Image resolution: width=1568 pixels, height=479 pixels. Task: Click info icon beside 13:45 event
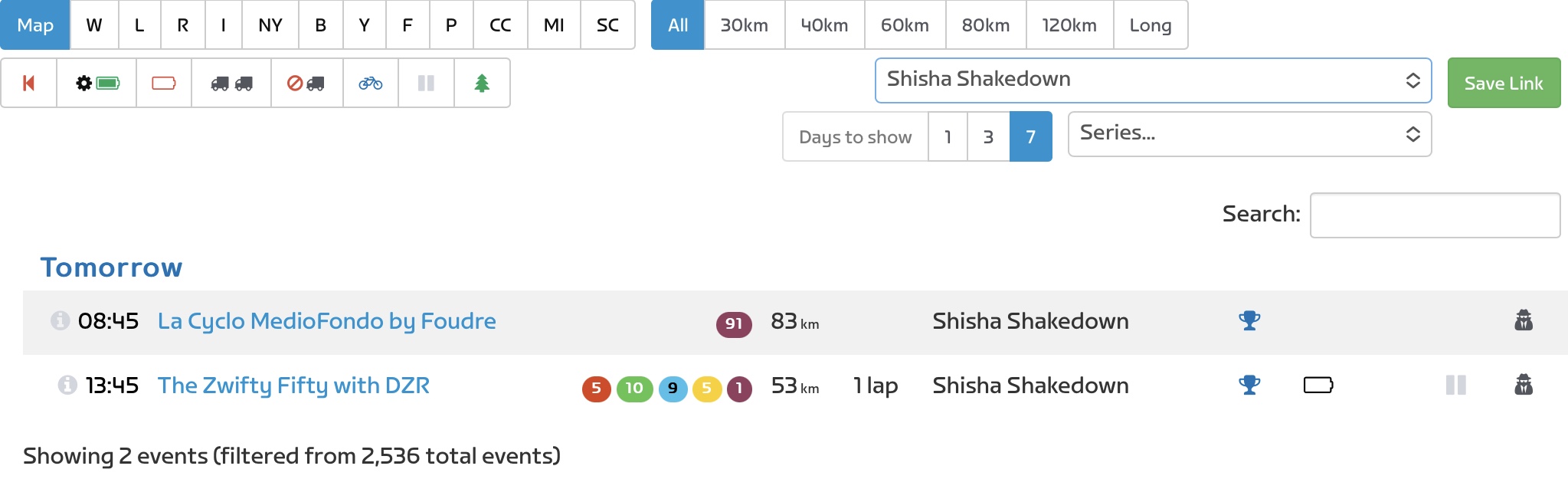tap(67, 385)
